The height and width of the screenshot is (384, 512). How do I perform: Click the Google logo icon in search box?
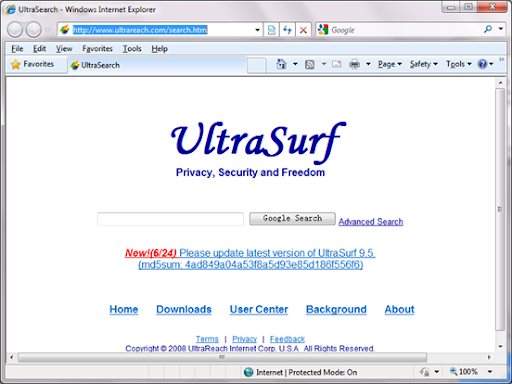tap(323, 29)
